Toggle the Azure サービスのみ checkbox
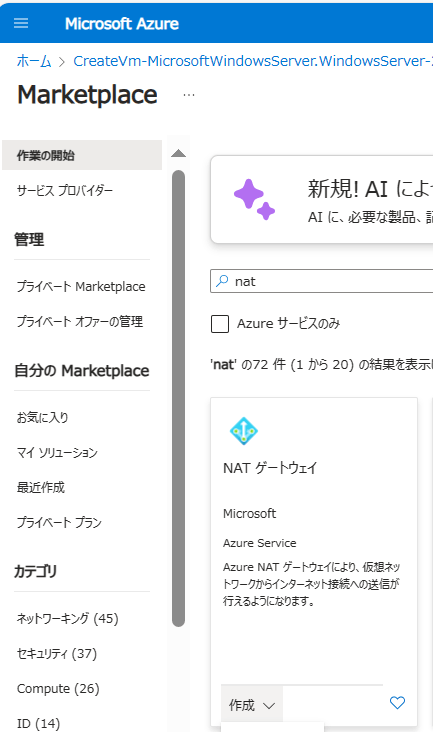This screenshot has width=433, height=732. click(220, 324)
